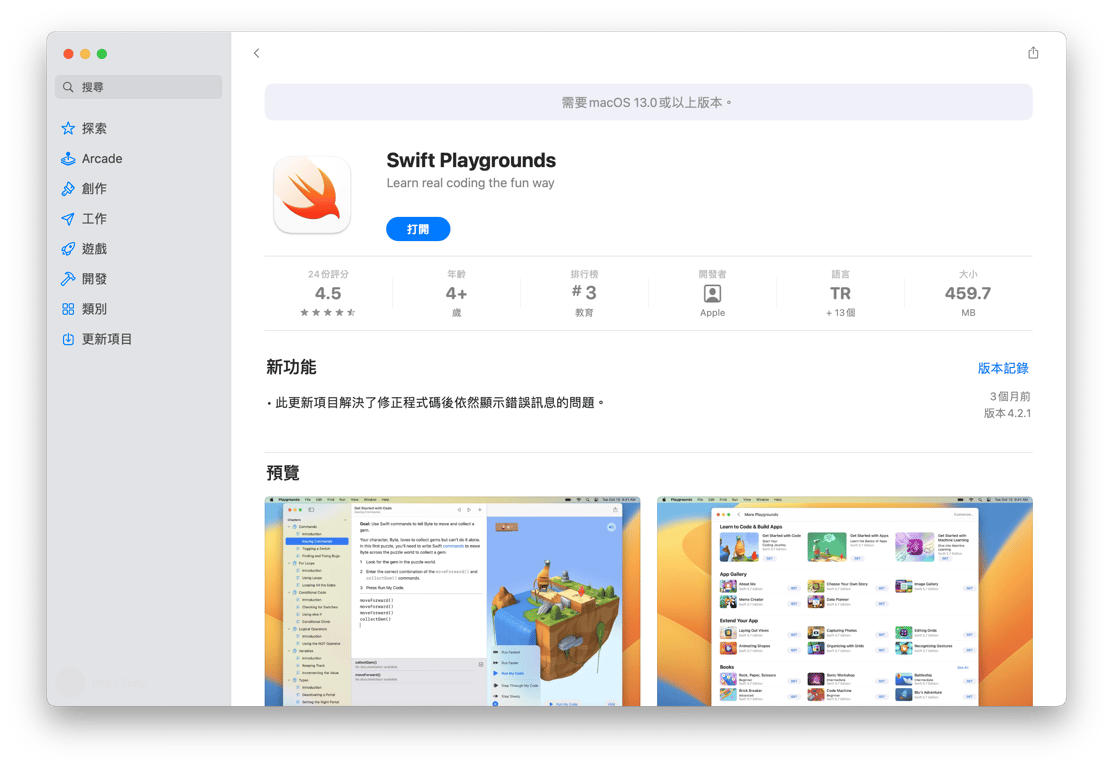1113x768 pixels.
Task: Click the rating stars row
Action: coord(328,312)
